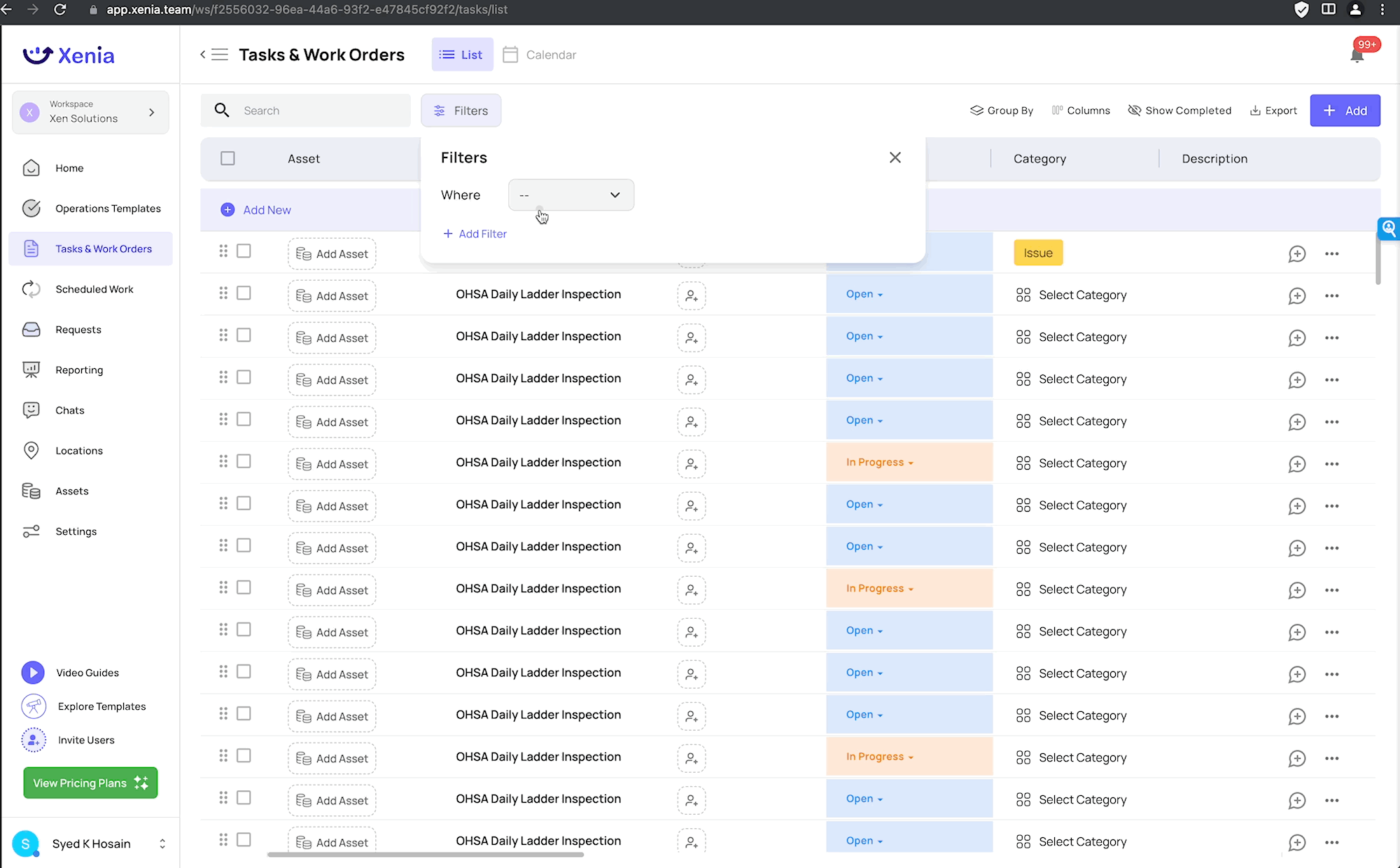Image resolution: width=1400 pixels, height=868 pixels.
Task: Click the browser profile icon
Action: tap(1356, 10)
